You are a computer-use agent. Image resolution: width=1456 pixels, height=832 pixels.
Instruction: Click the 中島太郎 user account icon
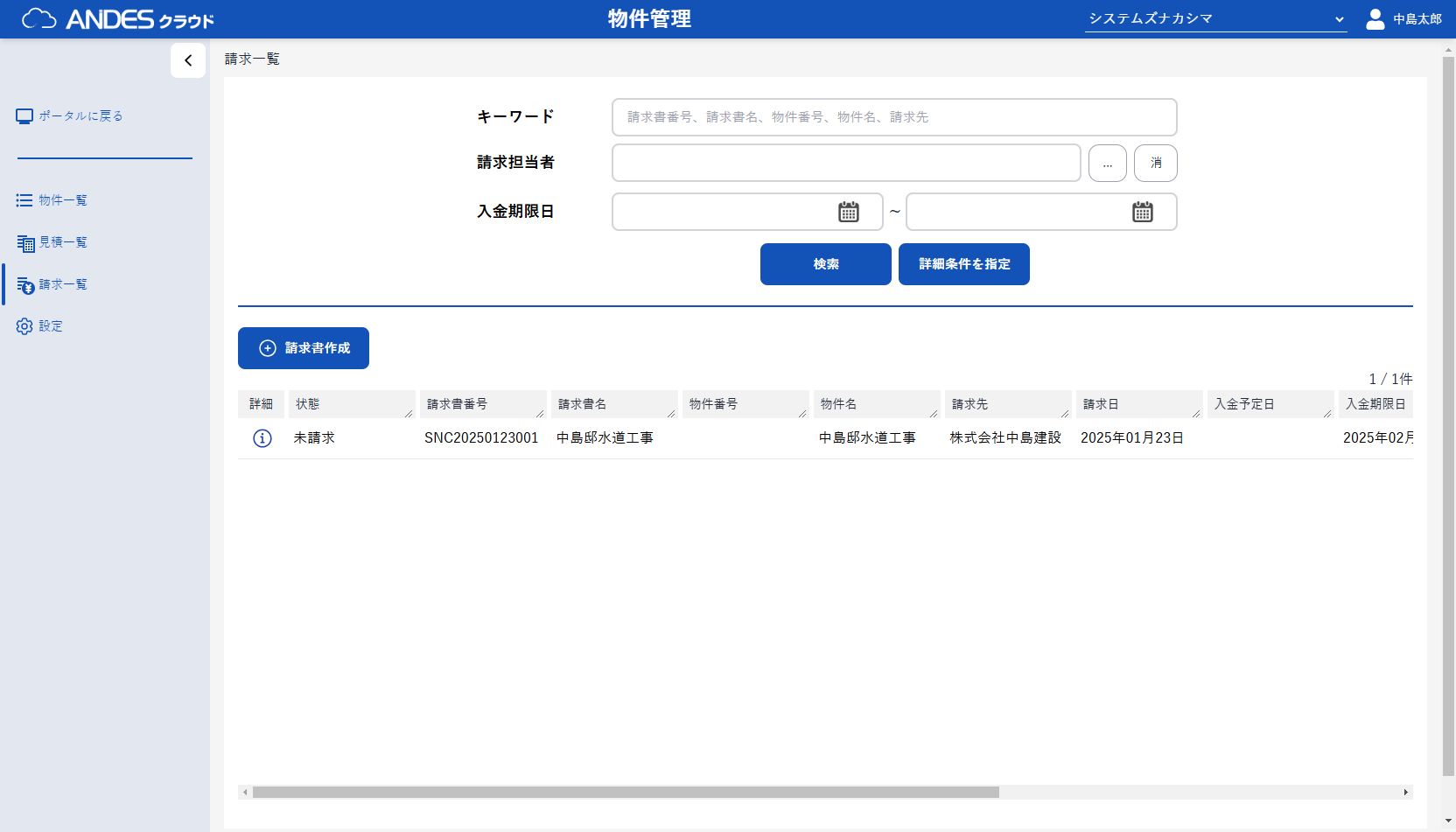coord(1374,18)
